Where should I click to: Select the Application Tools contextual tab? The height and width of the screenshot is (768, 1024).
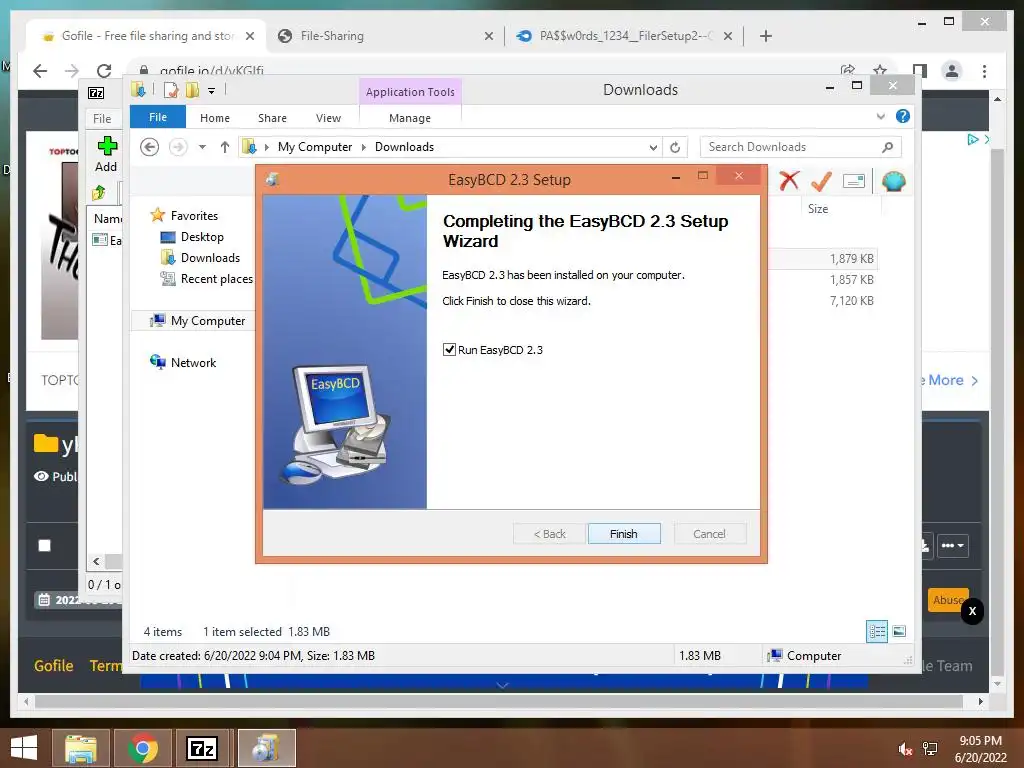click(x=410, y=91)
